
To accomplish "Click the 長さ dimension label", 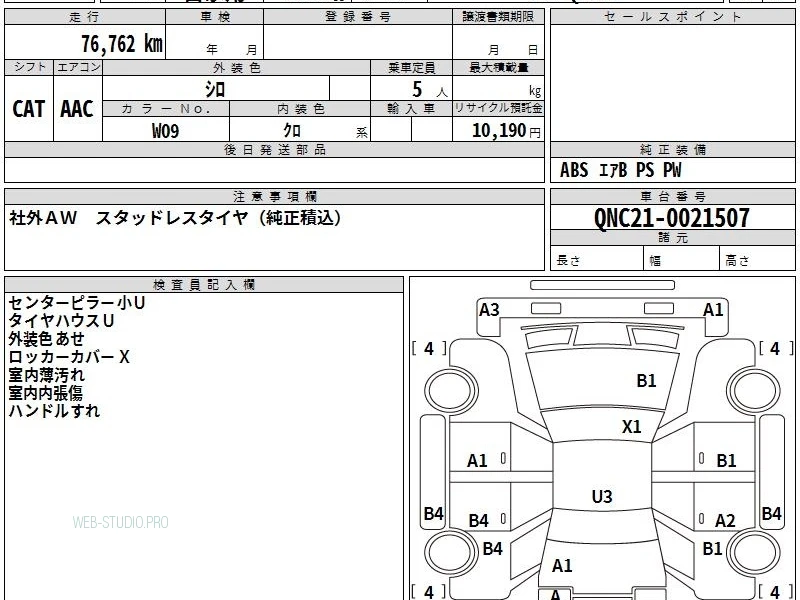I will click(568, 261).
